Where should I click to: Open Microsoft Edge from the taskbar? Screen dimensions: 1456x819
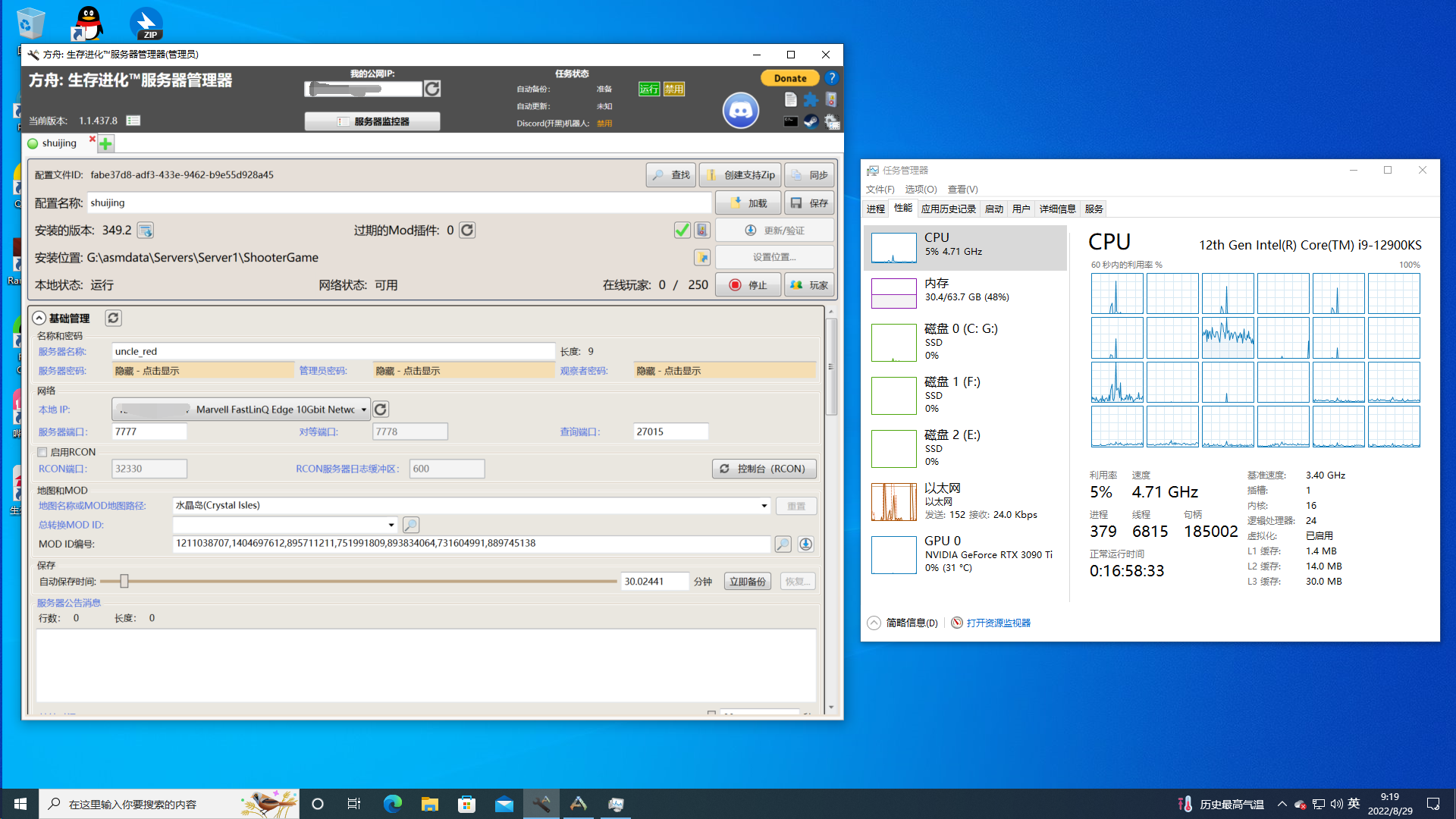pos(392,804)
